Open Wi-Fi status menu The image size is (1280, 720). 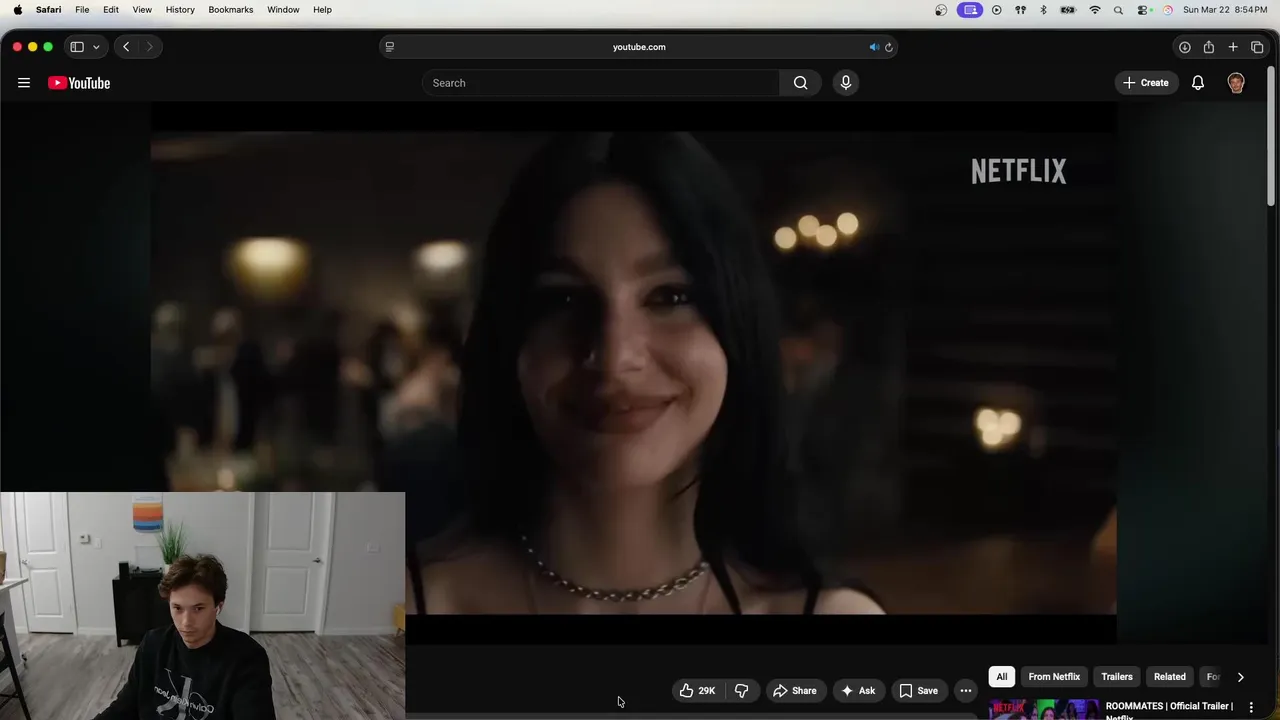1095,10
